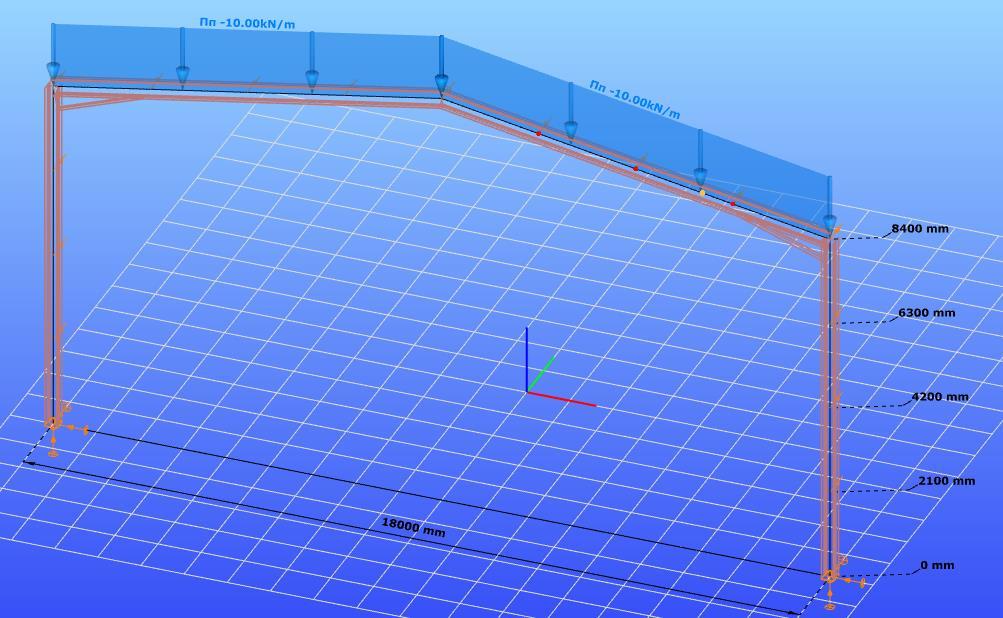Click the red axis line of triad
This screenshot has height=618, width=1003.
coord(562,399)
